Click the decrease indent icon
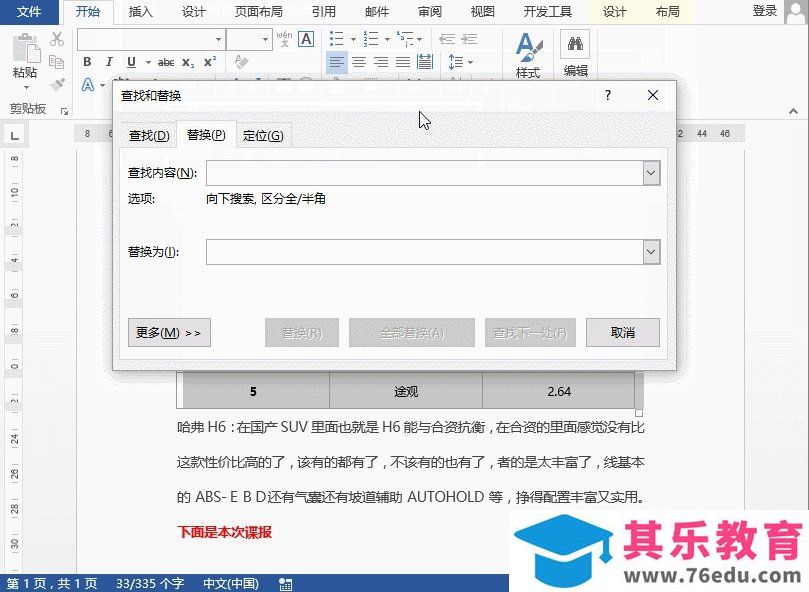Screen dimensions: 809x592 447,39
